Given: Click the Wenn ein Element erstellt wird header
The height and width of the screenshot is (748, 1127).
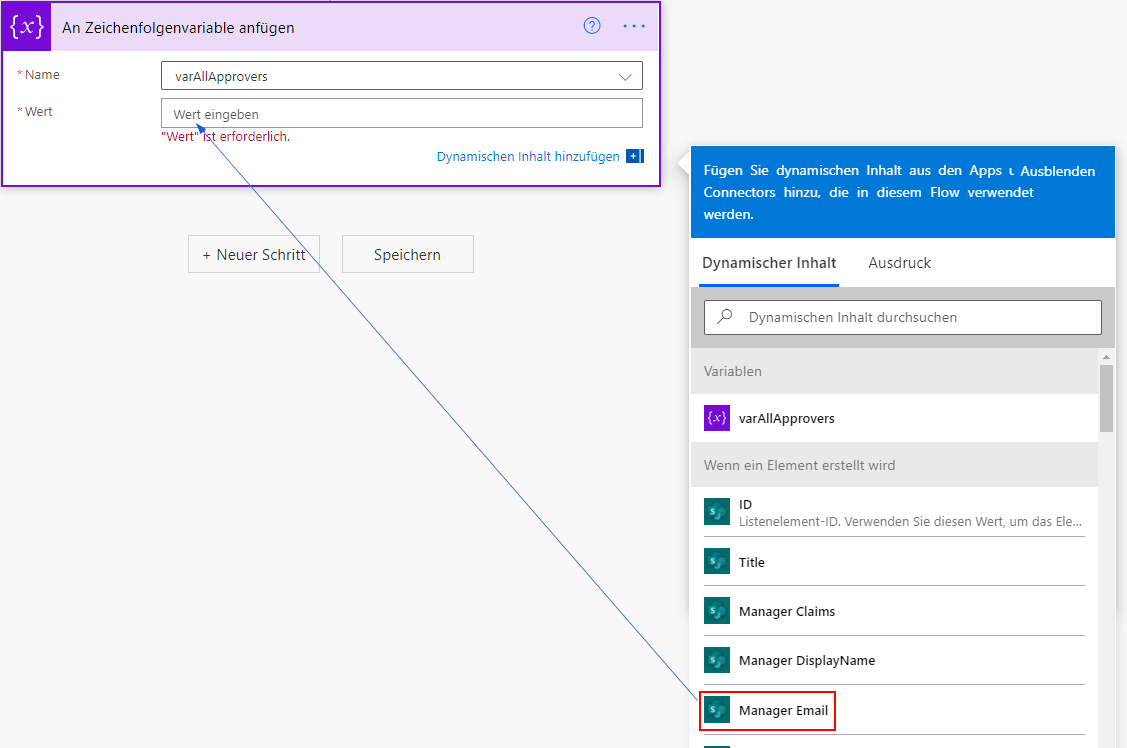Looking at the screenshot, I should pos(894,465).
